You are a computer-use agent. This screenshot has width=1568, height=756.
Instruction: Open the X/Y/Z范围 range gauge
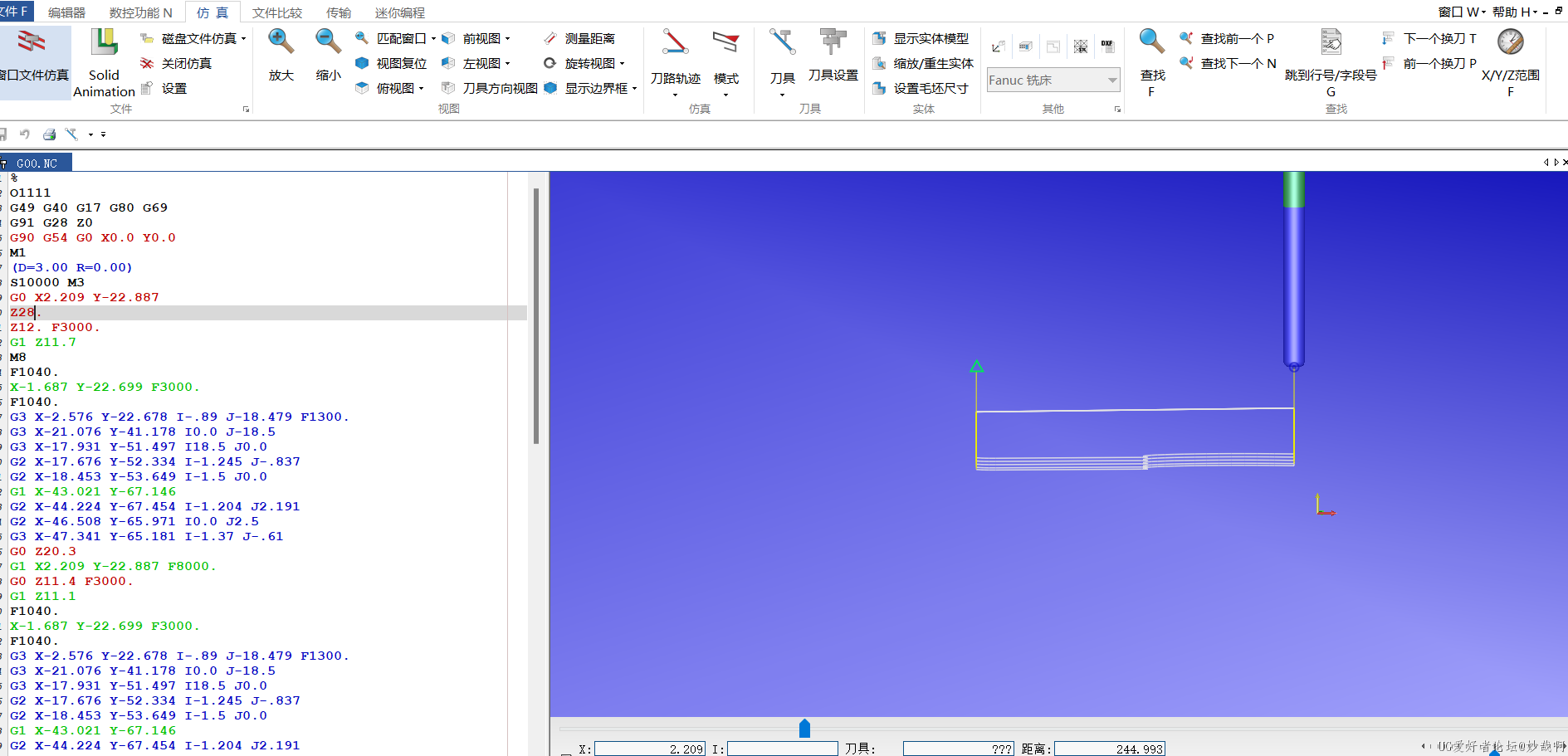pyautogui.click(x=1510, y=41)
